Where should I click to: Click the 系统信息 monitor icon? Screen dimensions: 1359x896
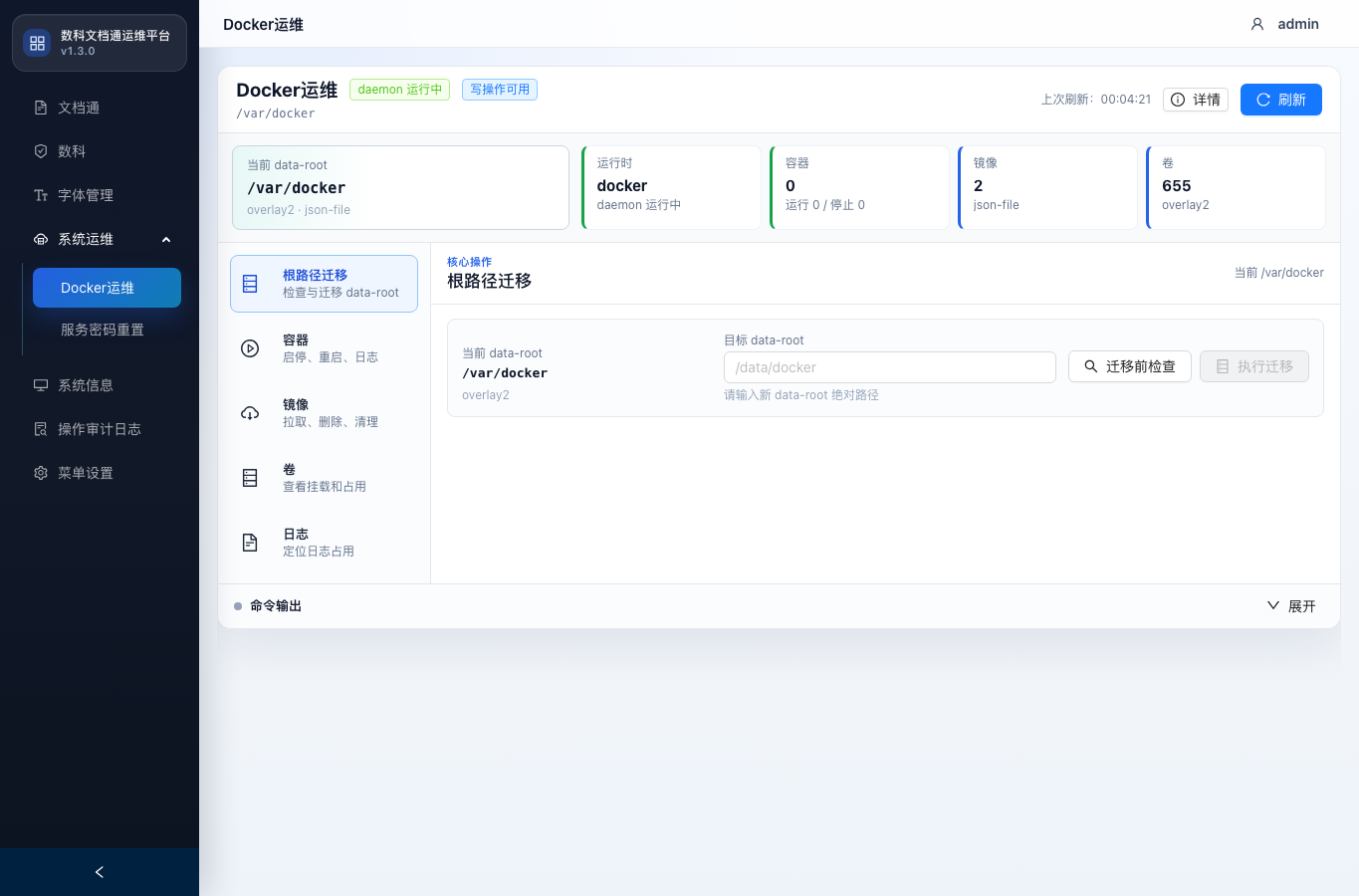coord(41,385)
